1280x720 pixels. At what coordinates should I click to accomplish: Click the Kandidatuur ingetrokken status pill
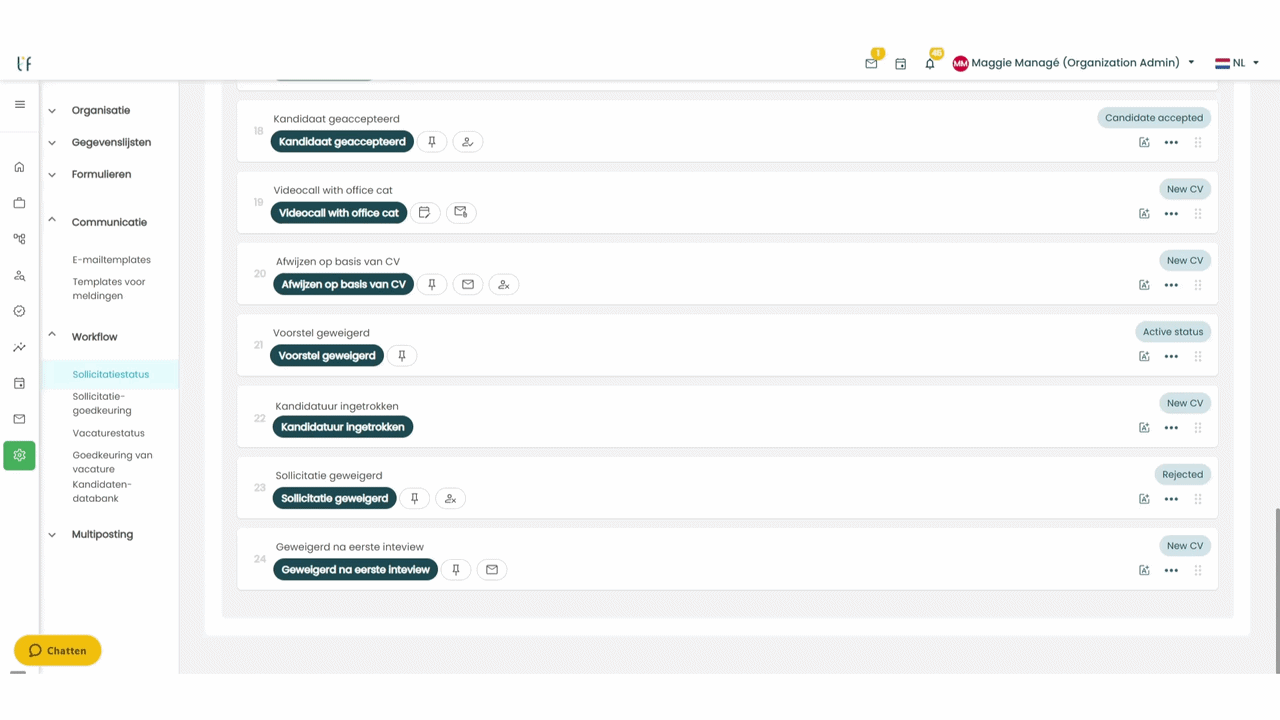point(343,427)
